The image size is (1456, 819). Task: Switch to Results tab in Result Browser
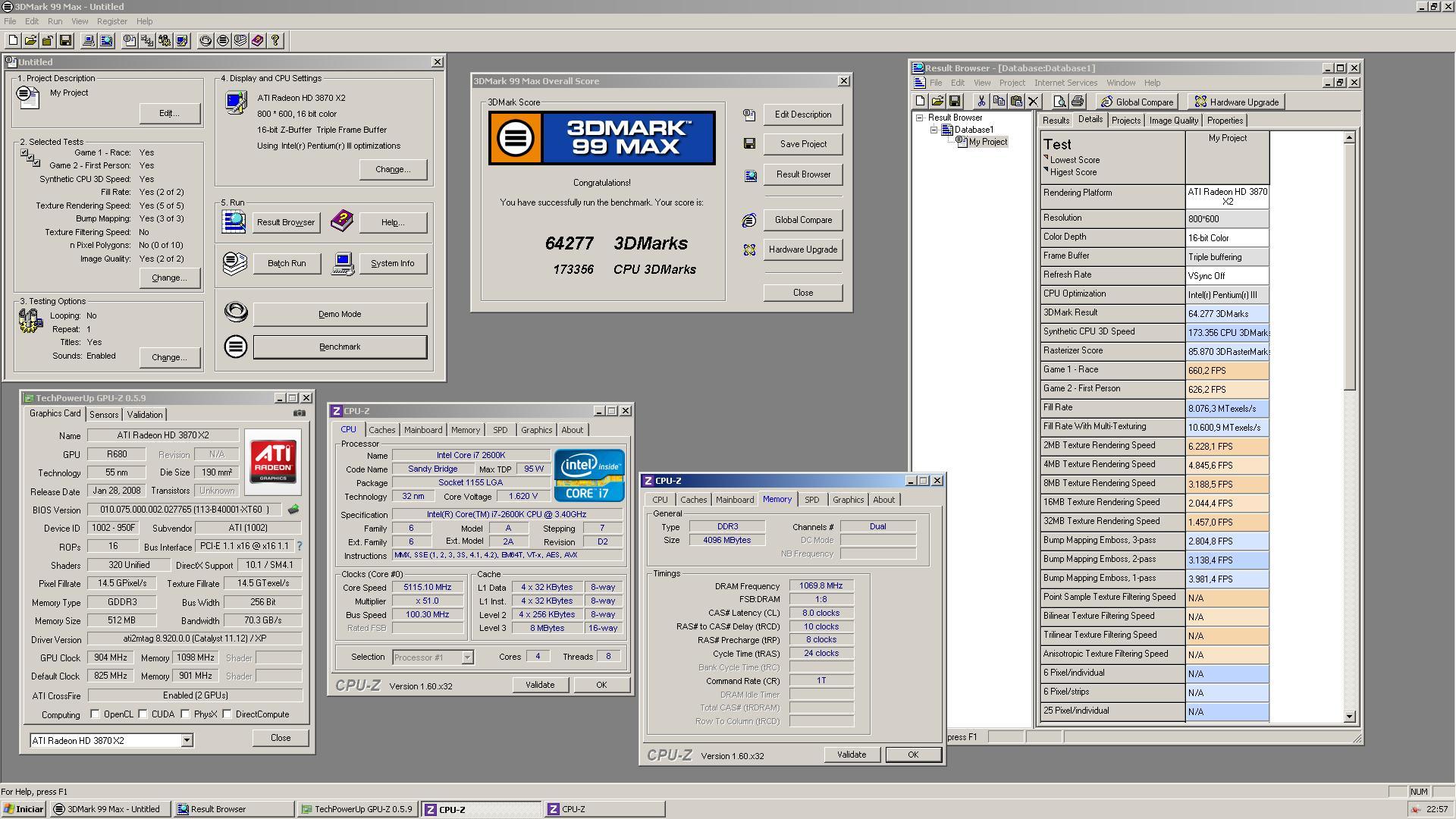coord(1056,121)
